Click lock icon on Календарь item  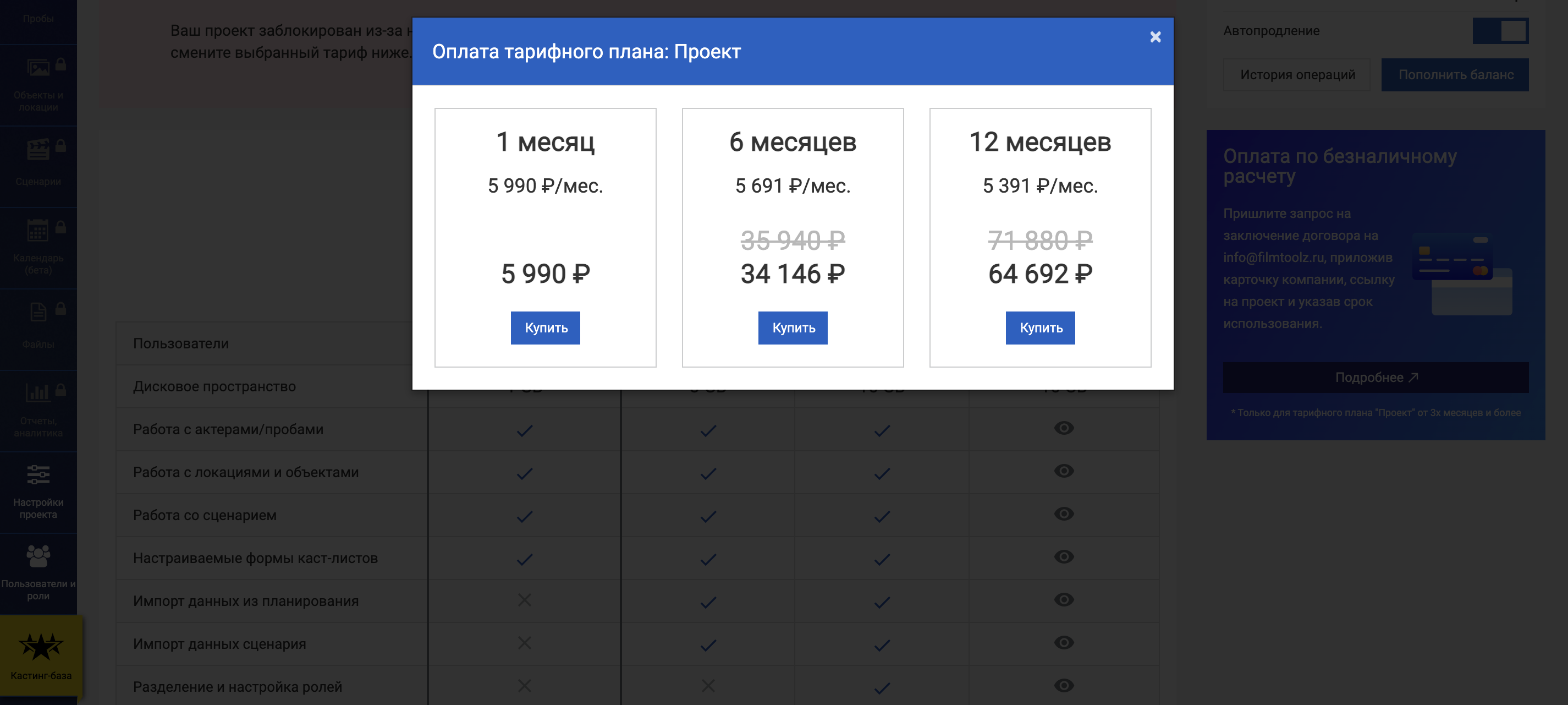point(61,227)
